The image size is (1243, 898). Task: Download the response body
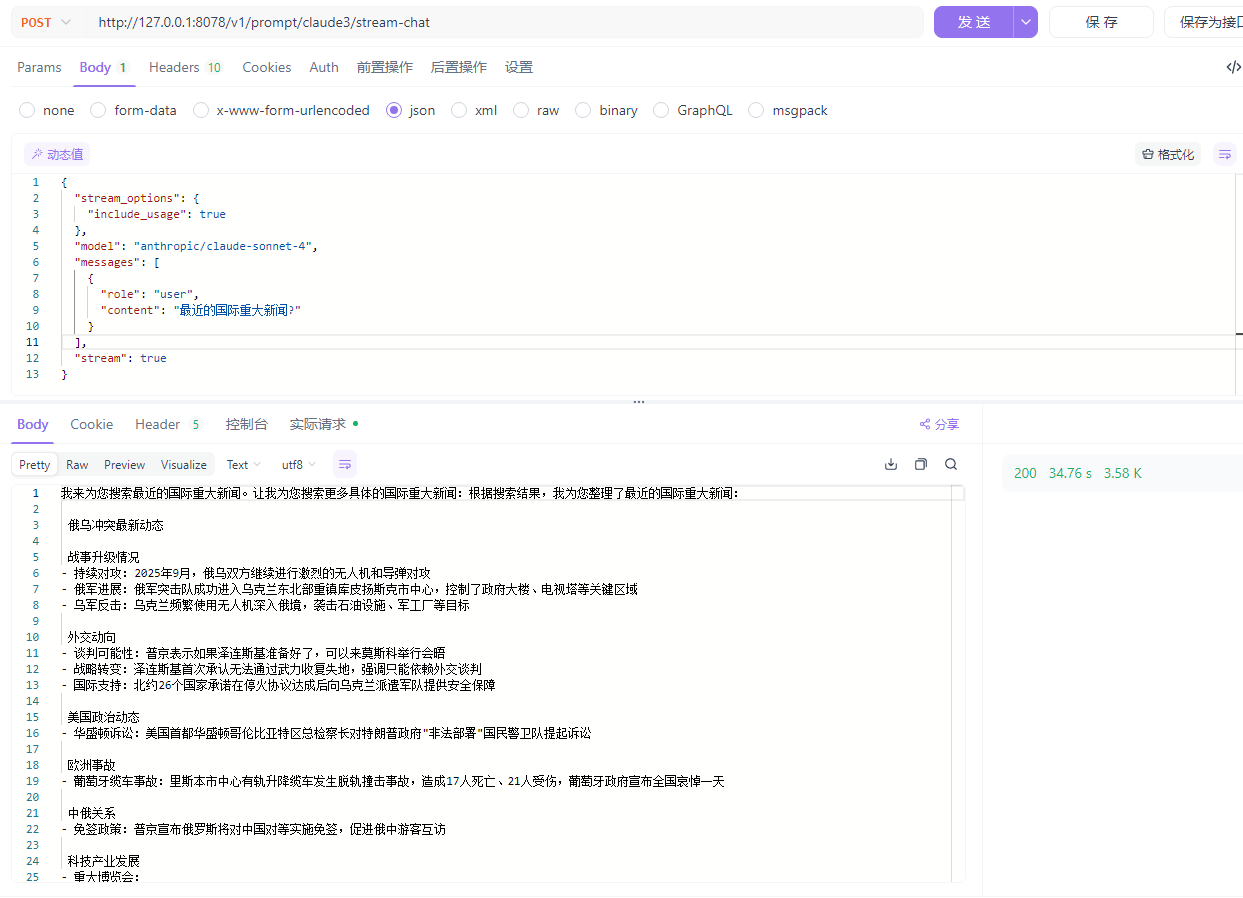click(890, 464)
